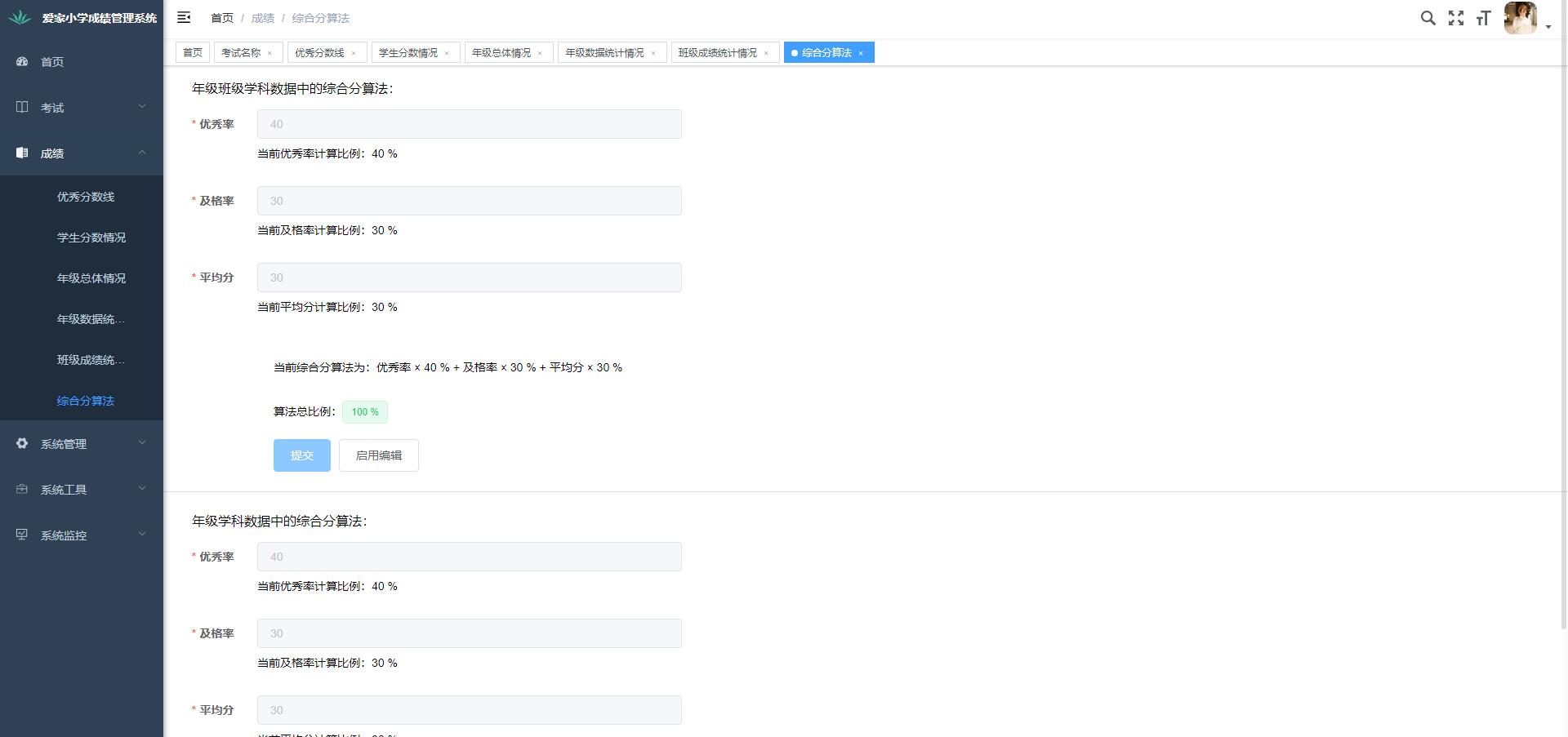Click 平均分 input in 年级班级学科 section
Image resolution: width=1568 pixels, height=737 pixels.
point(470,277)
